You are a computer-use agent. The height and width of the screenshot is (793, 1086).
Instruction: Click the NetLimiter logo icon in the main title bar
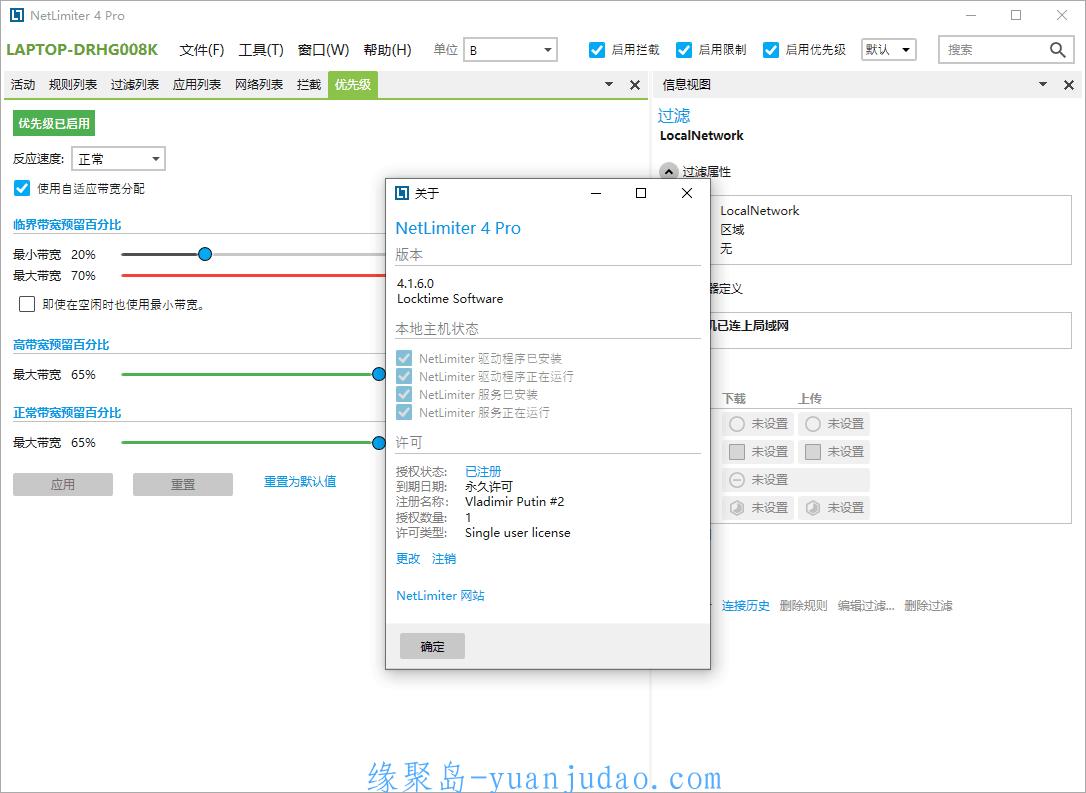pos(17,15)
